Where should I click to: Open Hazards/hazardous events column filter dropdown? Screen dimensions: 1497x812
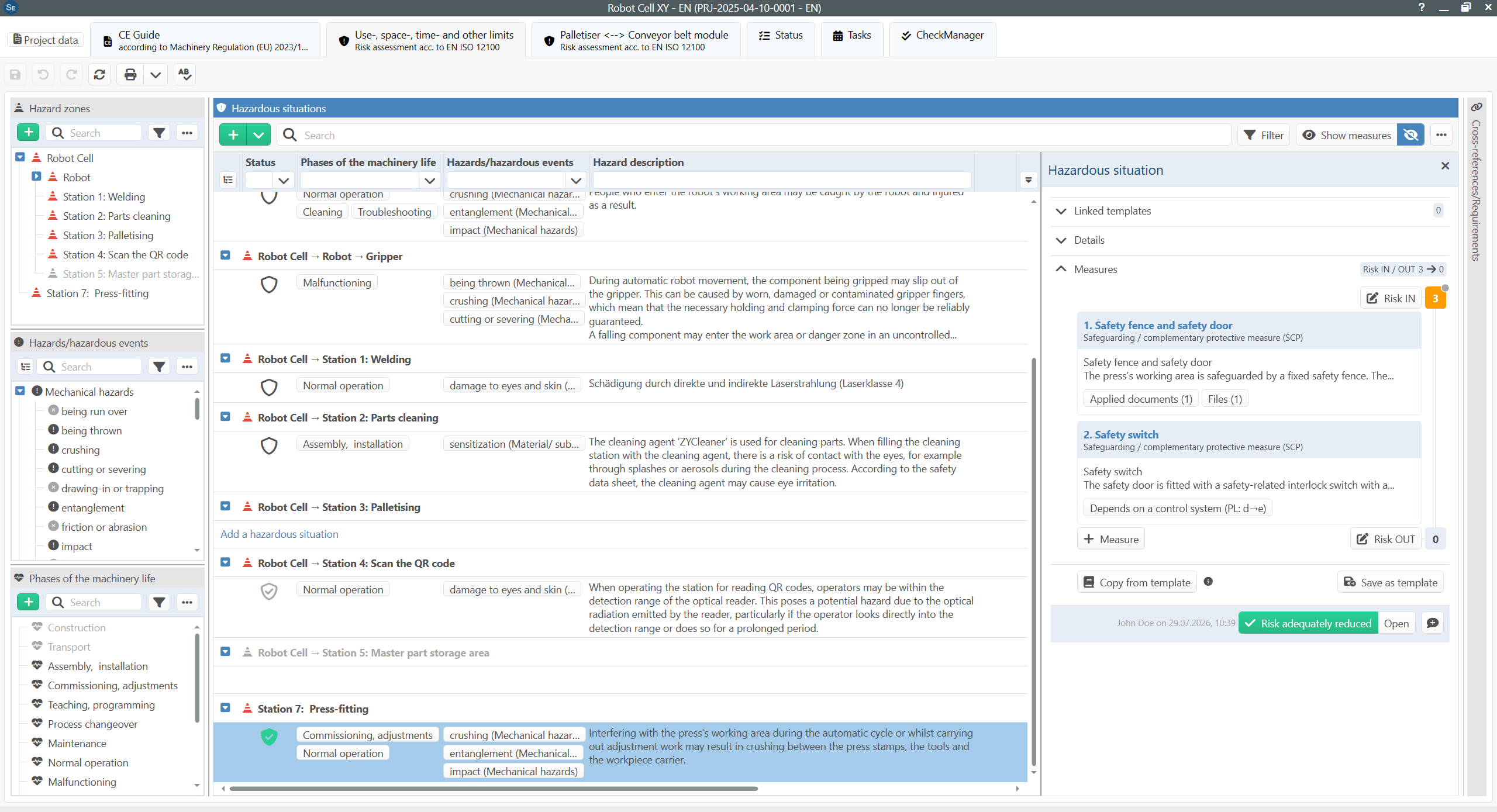(x=576, y=180)
